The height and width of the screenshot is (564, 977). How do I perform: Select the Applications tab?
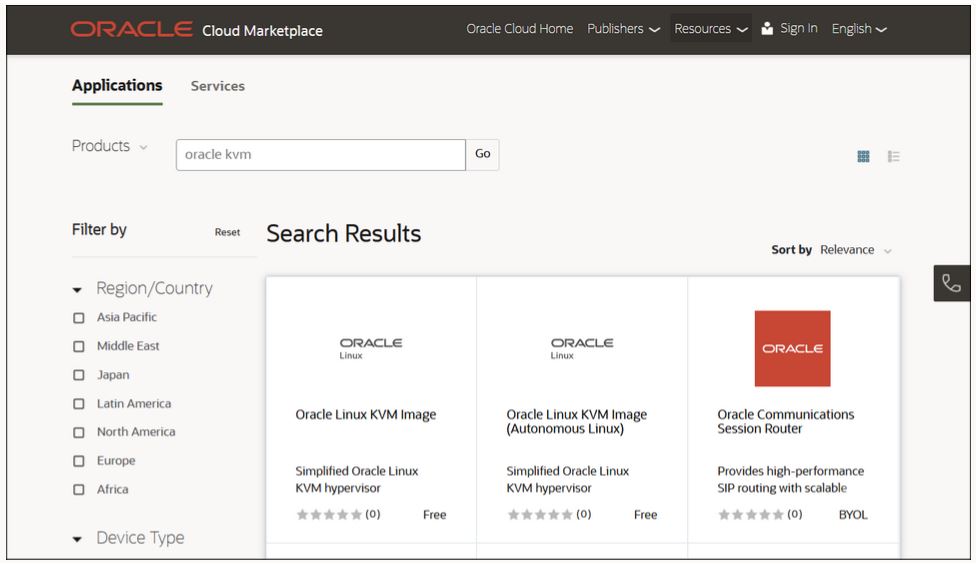tap(117, 85)
